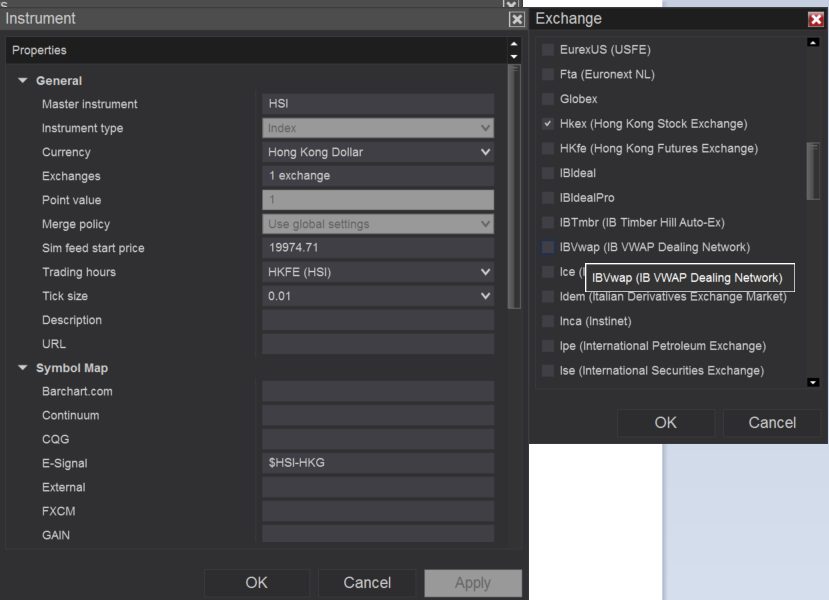Screen dimensions: 829x600
Task: Select the Trading hours label
Action: 79,272
